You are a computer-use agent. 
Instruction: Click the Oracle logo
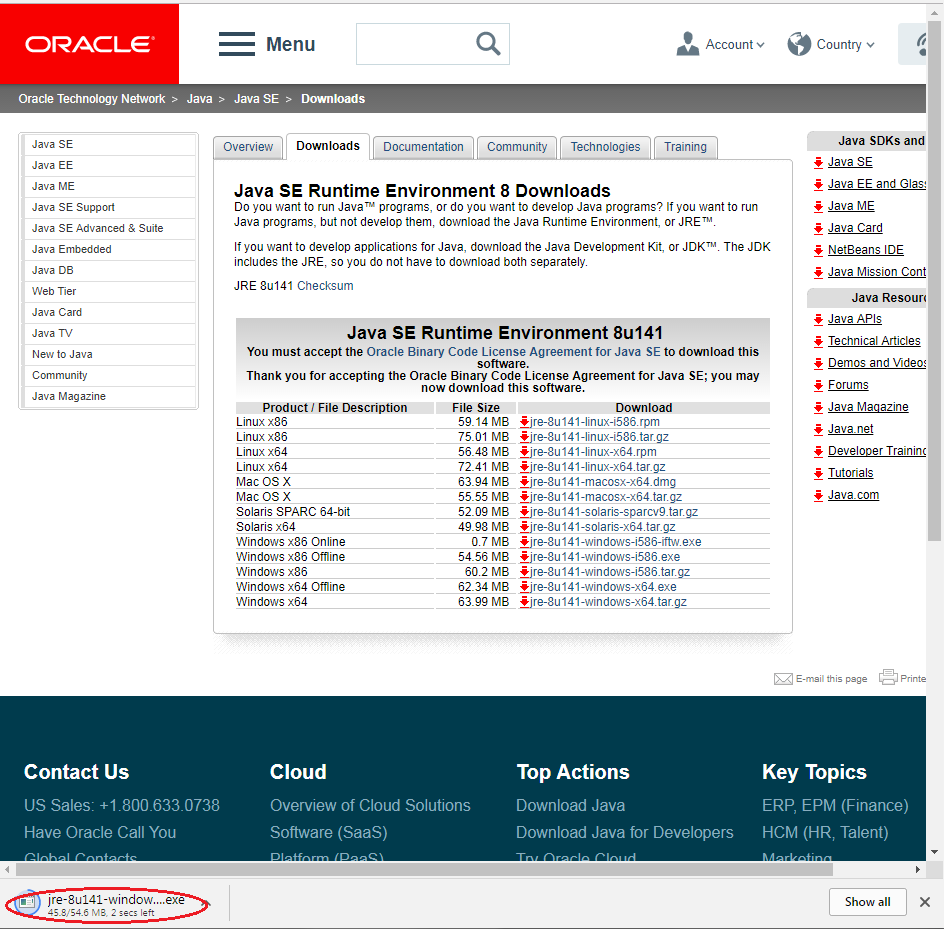coord(89,44)
